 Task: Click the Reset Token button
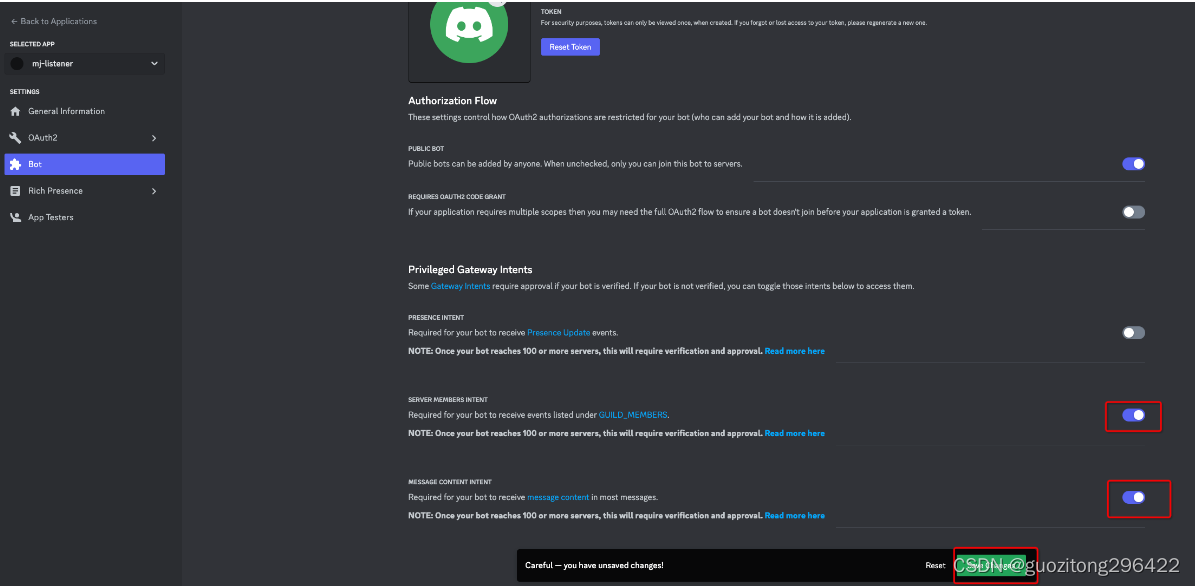(x=570, y=47)
